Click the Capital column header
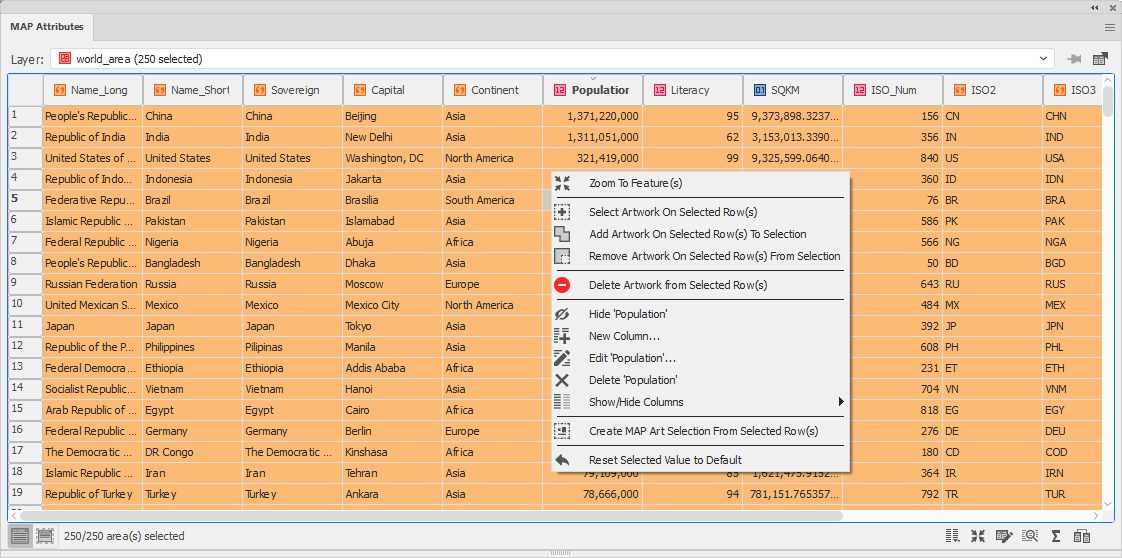The width and height of the screenshot is (1122, 558). [393, 90]
